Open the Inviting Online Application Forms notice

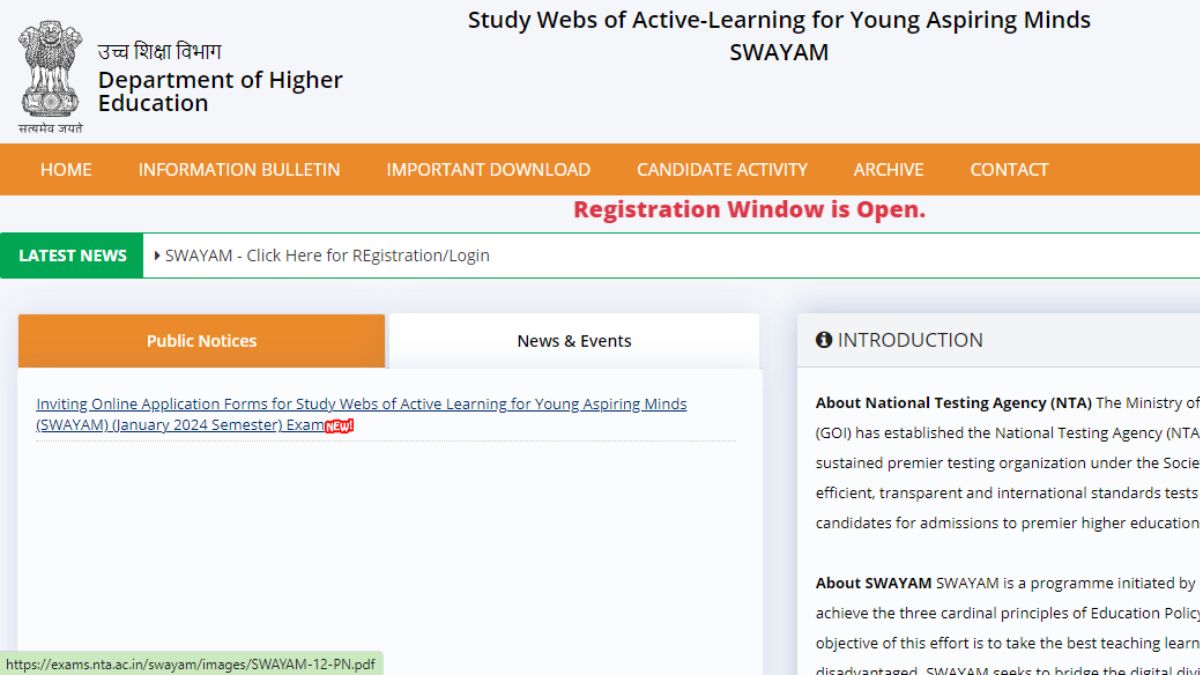(x=361, y=405)
